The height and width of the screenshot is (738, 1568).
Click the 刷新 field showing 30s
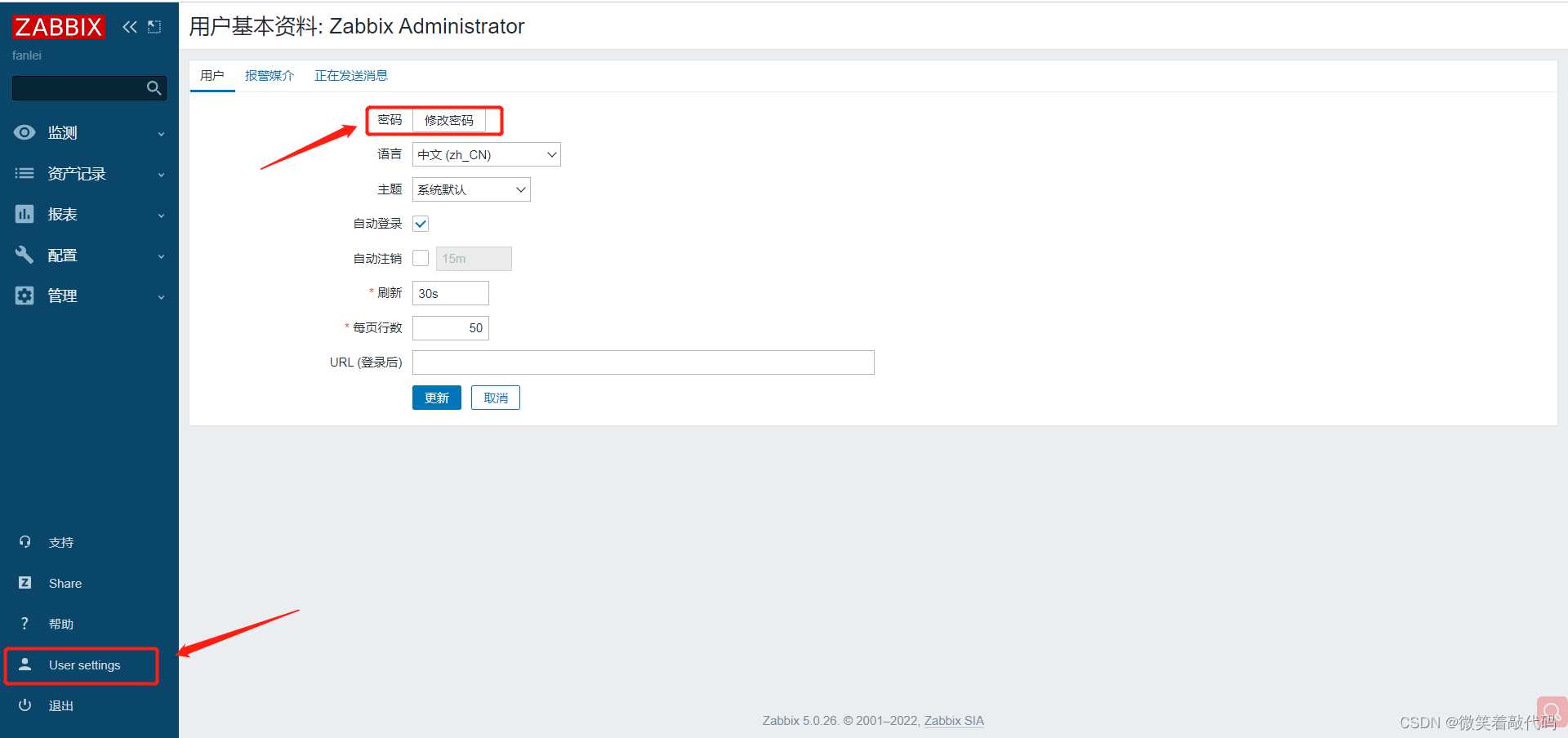[x=451, y=293]
